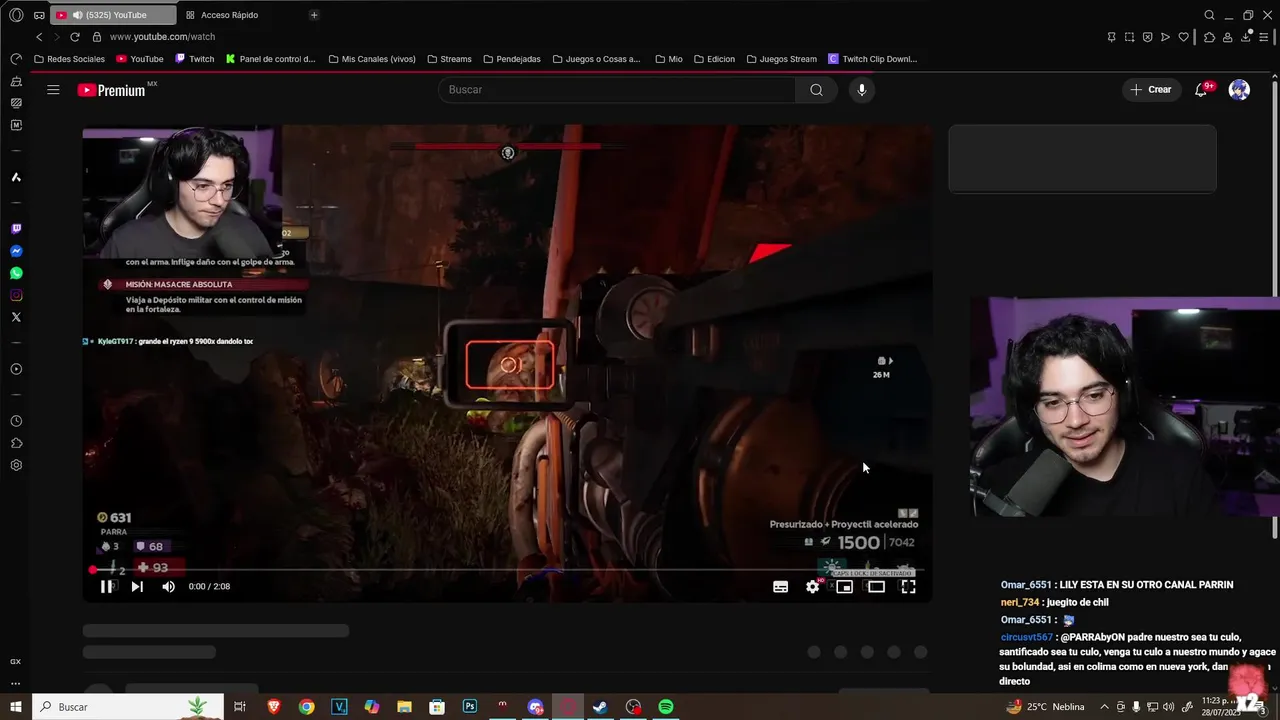Open Spotify from the taskbar
Image resolution: width=1280 pixels, height=720 pixels.
click(666, 707)
